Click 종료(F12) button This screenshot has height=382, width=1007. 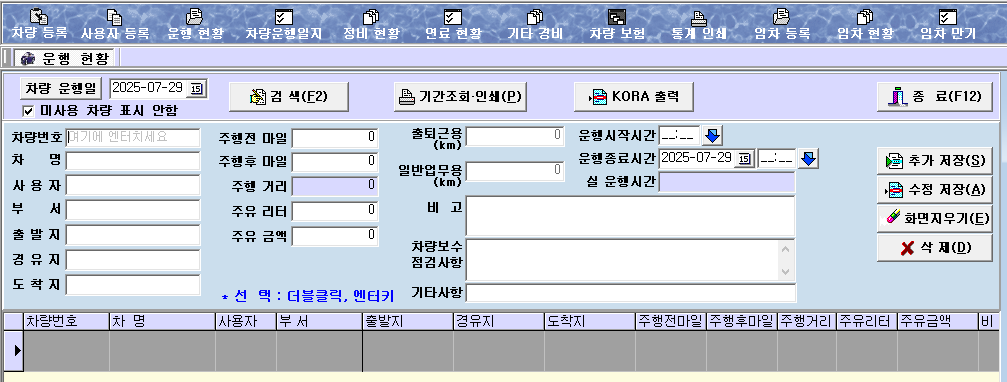(934, 97)
